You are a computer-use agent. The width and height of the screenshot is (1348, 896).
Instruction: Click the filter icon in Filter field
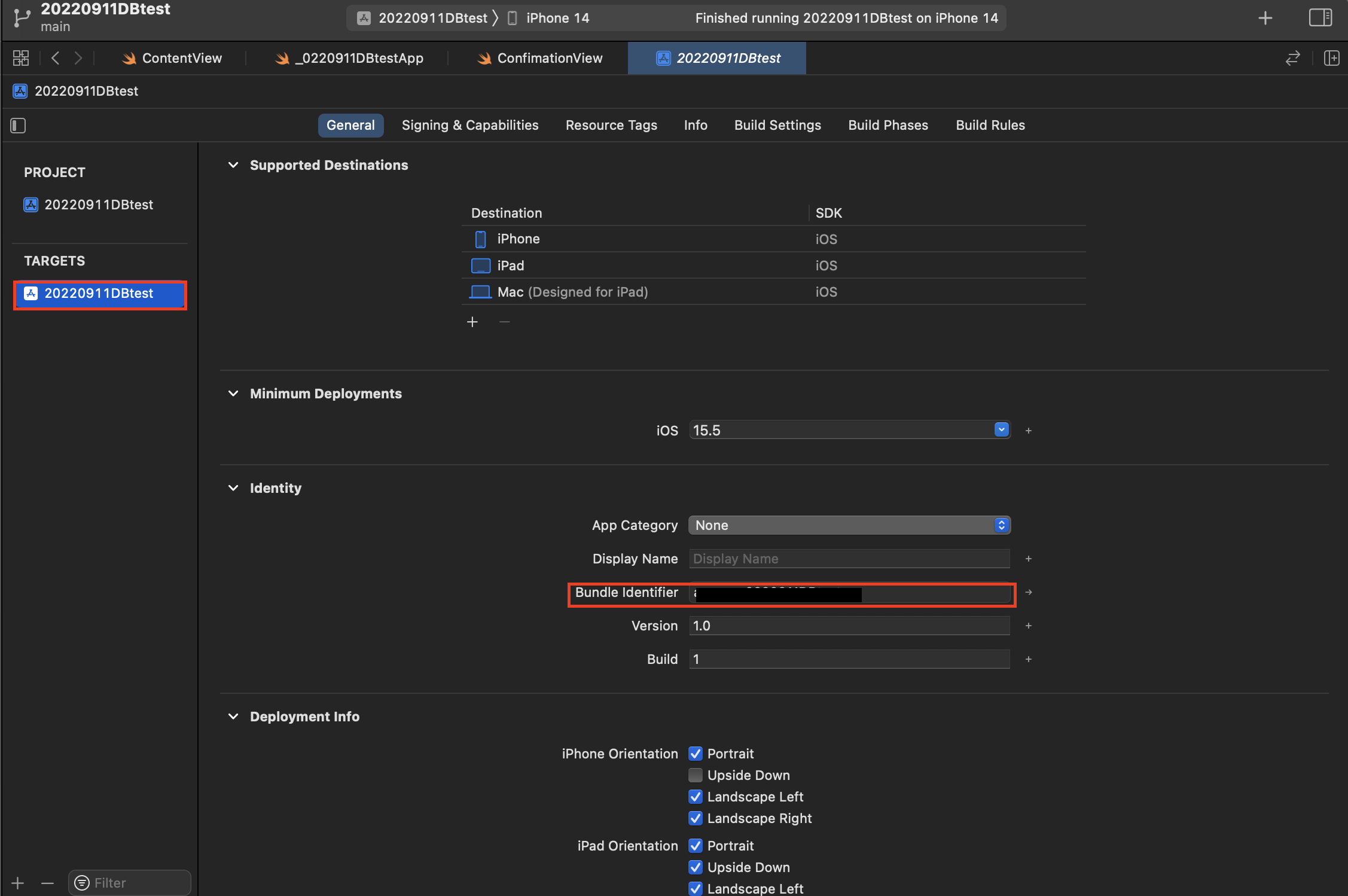point(82,883)
